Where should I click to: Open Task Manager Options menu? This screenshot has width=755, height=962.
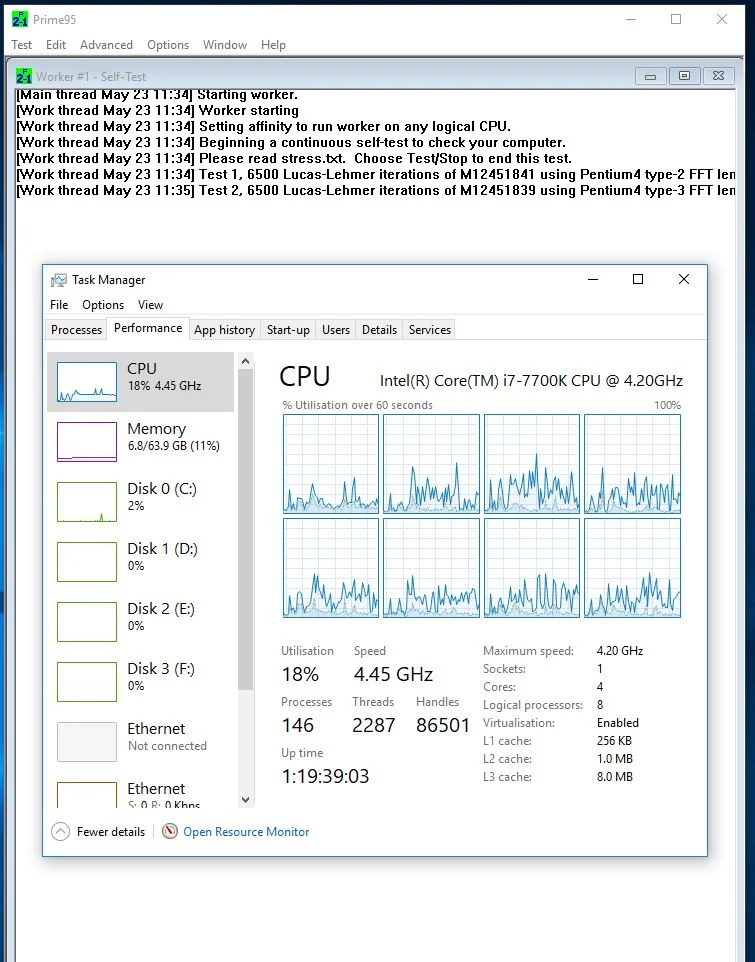pyautogui.click(x=103, y=305)
